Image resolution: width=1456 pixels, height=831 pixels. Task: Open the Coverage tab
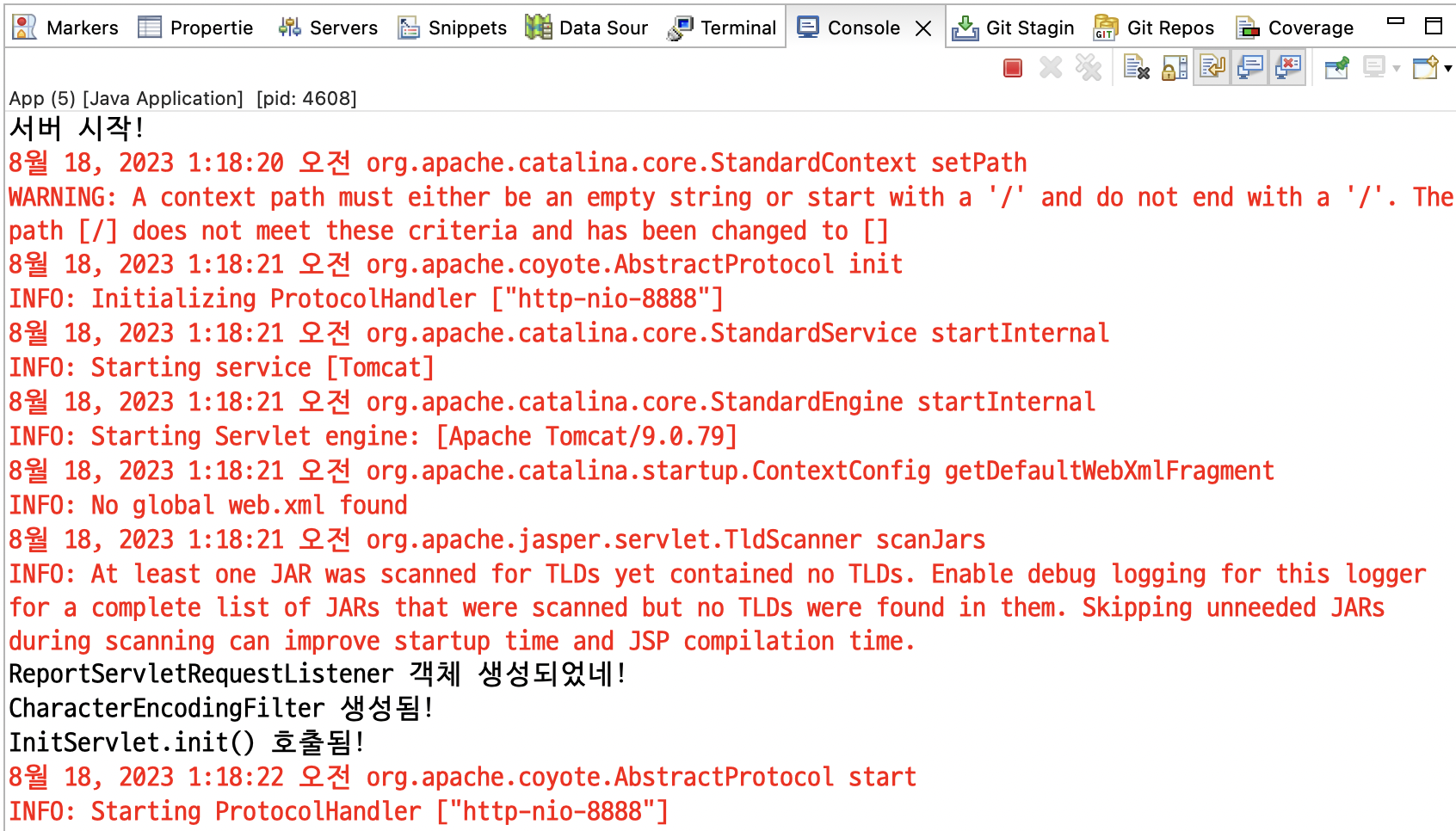tap(1294, 28)
